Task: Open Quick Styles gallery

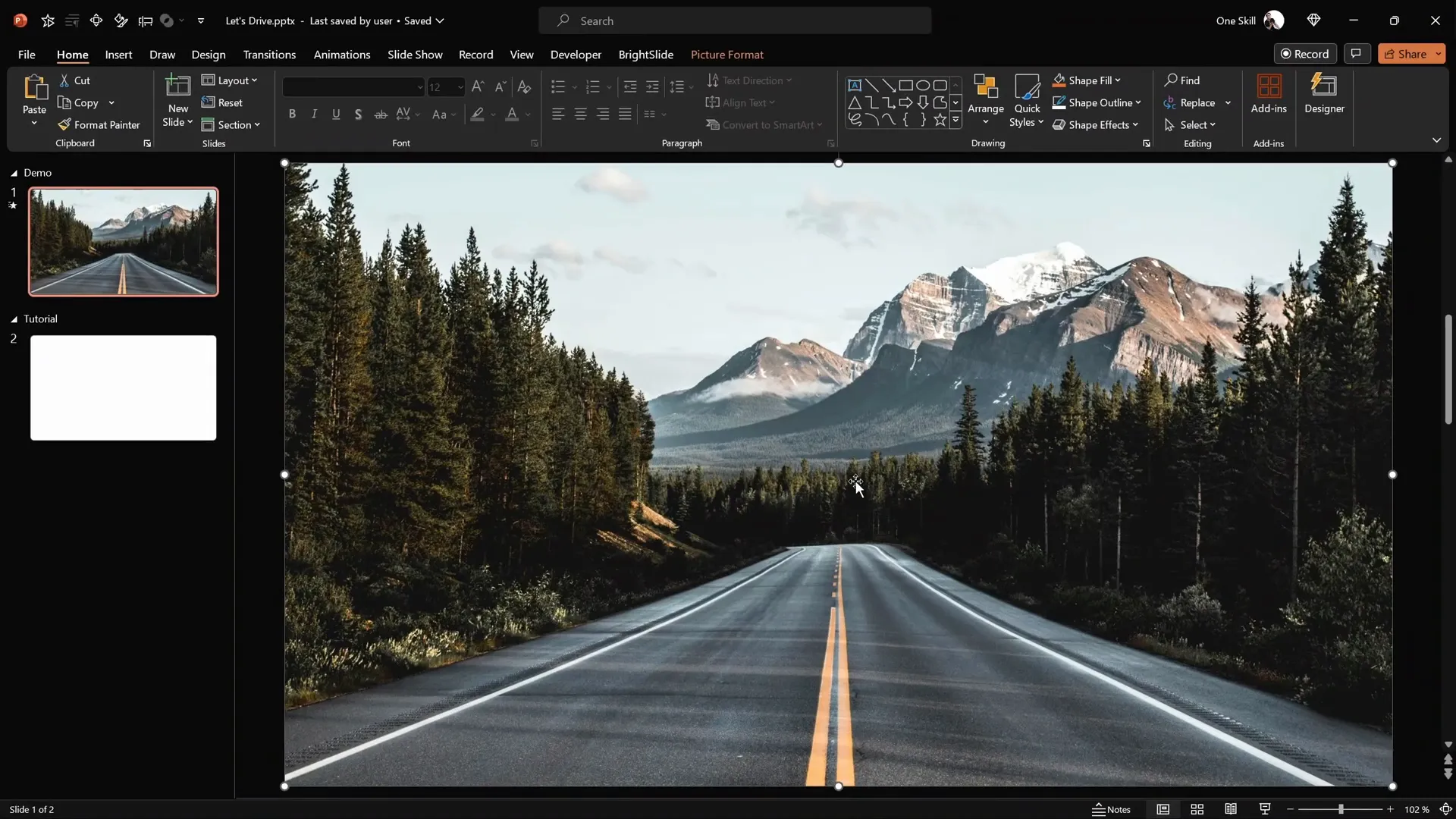Action: (x=1027, y=101)
